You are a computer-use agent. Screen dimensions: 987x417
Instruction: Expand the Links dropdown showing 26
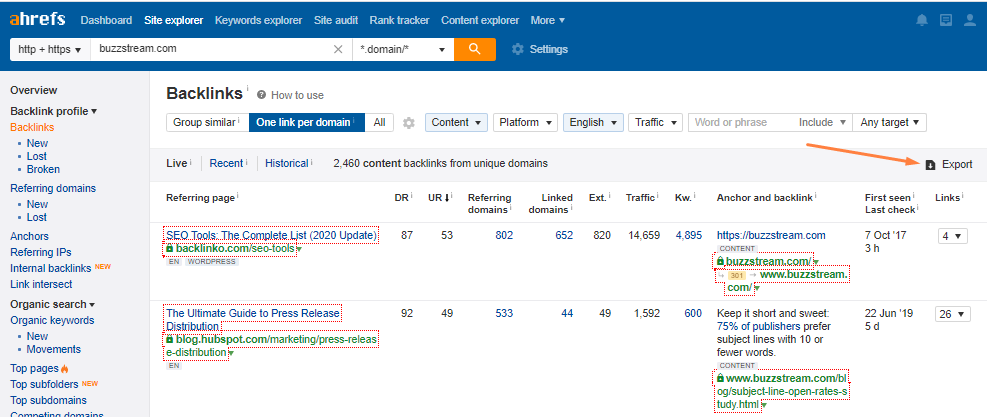952,314
